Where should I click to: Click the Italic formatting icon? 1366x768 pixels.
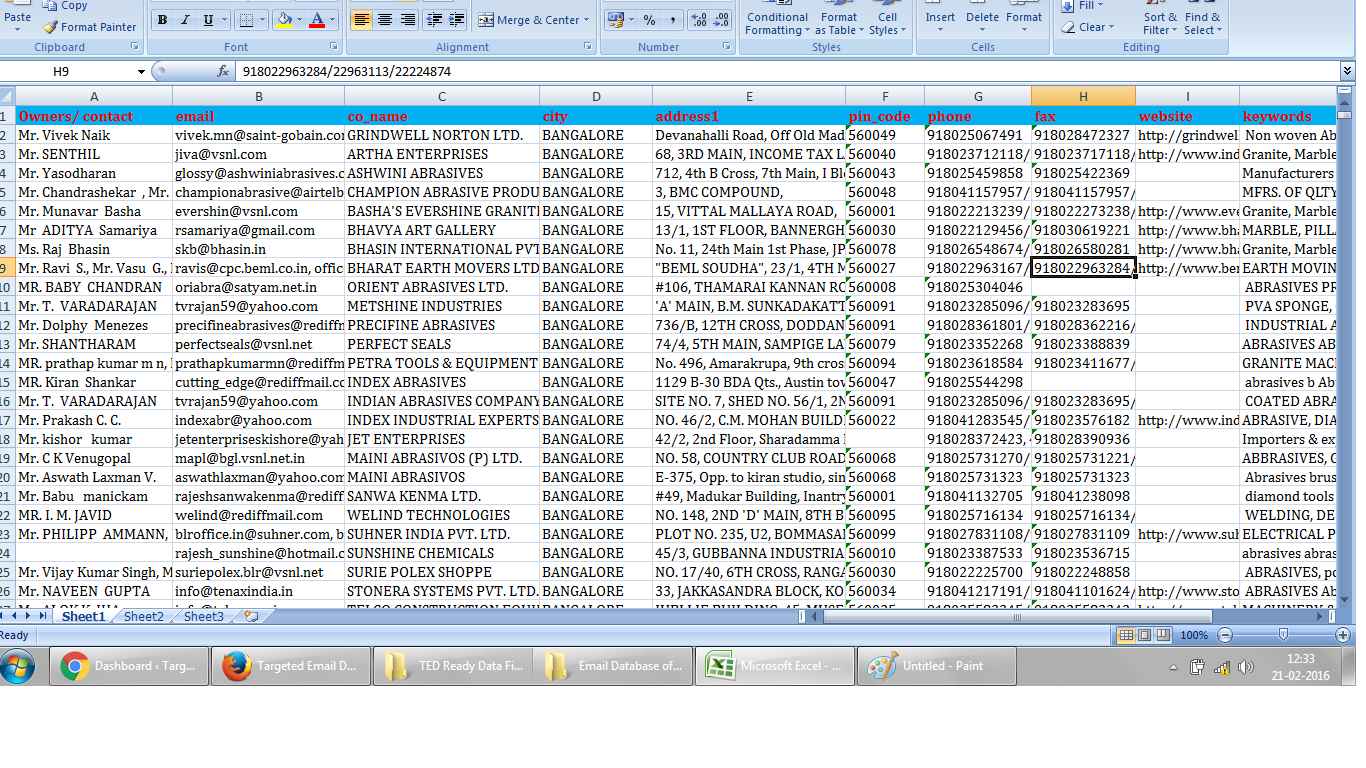[184, 19]
